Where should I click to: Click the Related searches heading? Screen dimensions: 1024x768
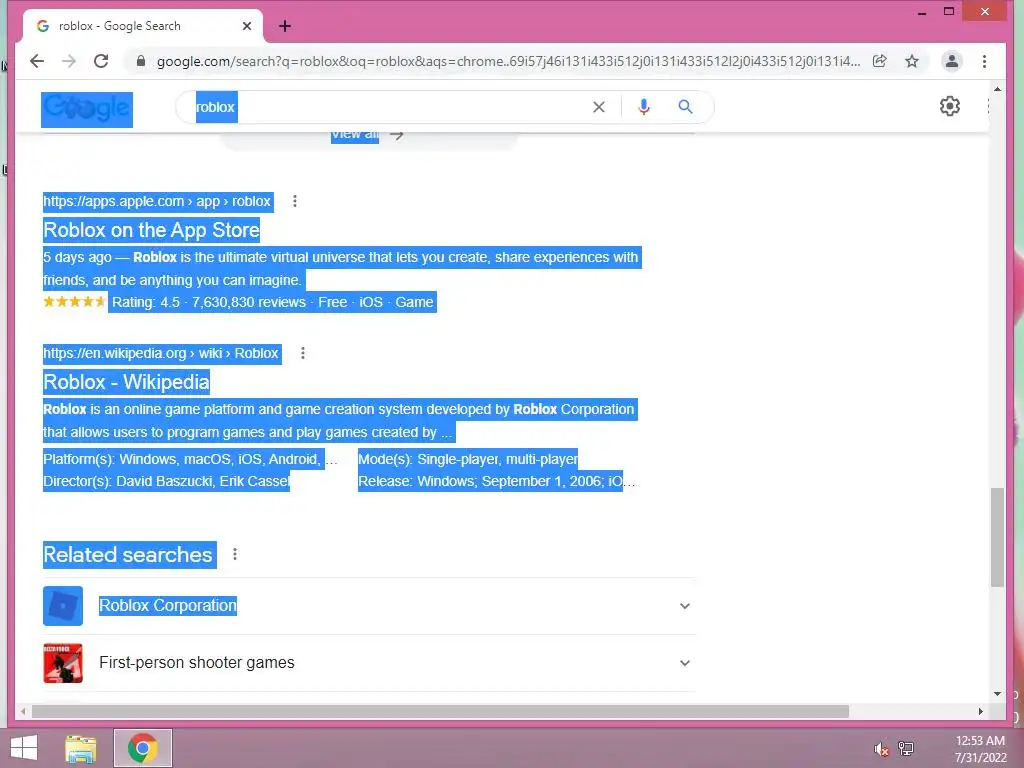128,554
